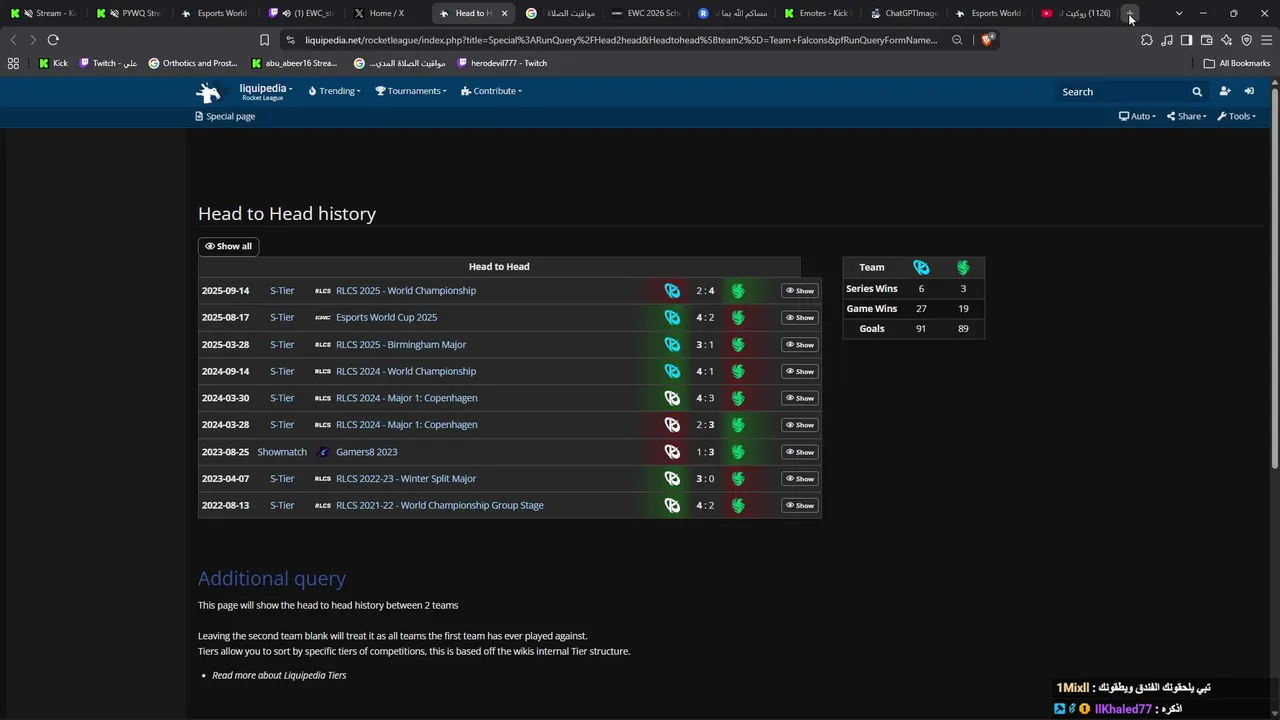Click the create account icon
Viewport: 1280px width, 720px height.
(1225, 91)
